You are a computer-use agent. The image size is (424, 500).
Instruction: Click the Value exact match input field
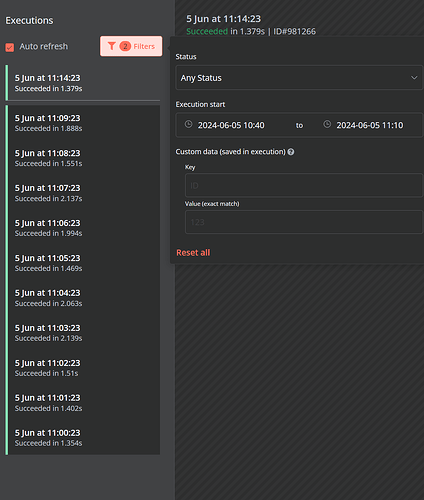point(304,222)
